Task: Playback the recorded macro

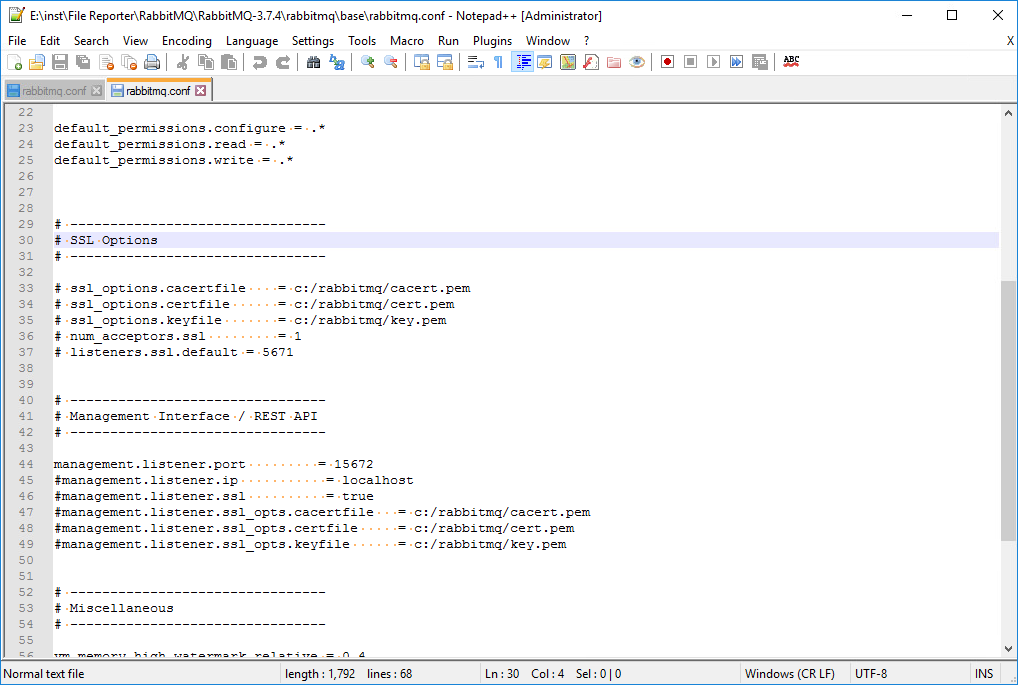Action: (713, 61)
